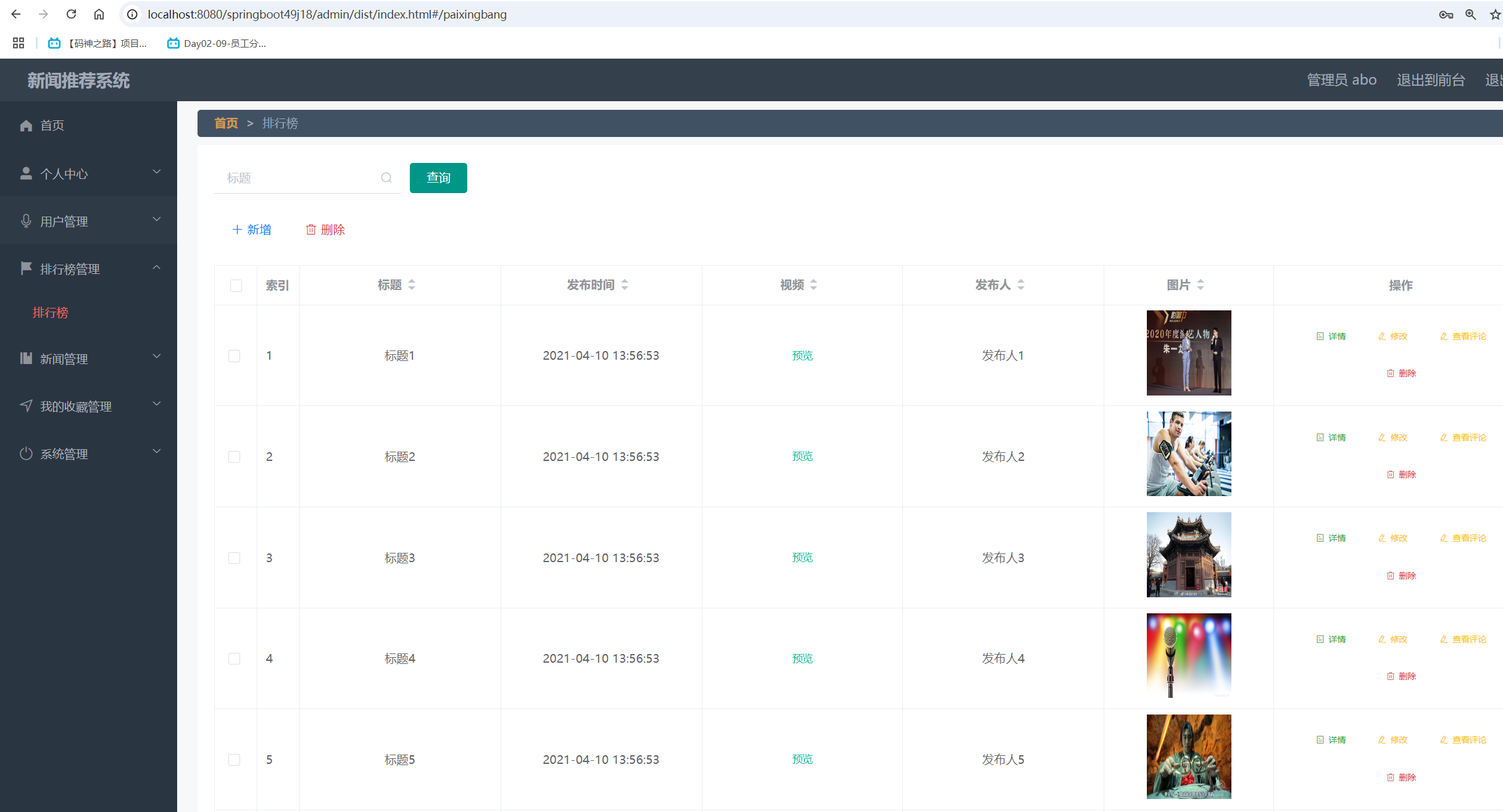This screenshot has width=1503, height=812.
Task: Check the checkbox for row 标题5
Action: pos(235,760)
